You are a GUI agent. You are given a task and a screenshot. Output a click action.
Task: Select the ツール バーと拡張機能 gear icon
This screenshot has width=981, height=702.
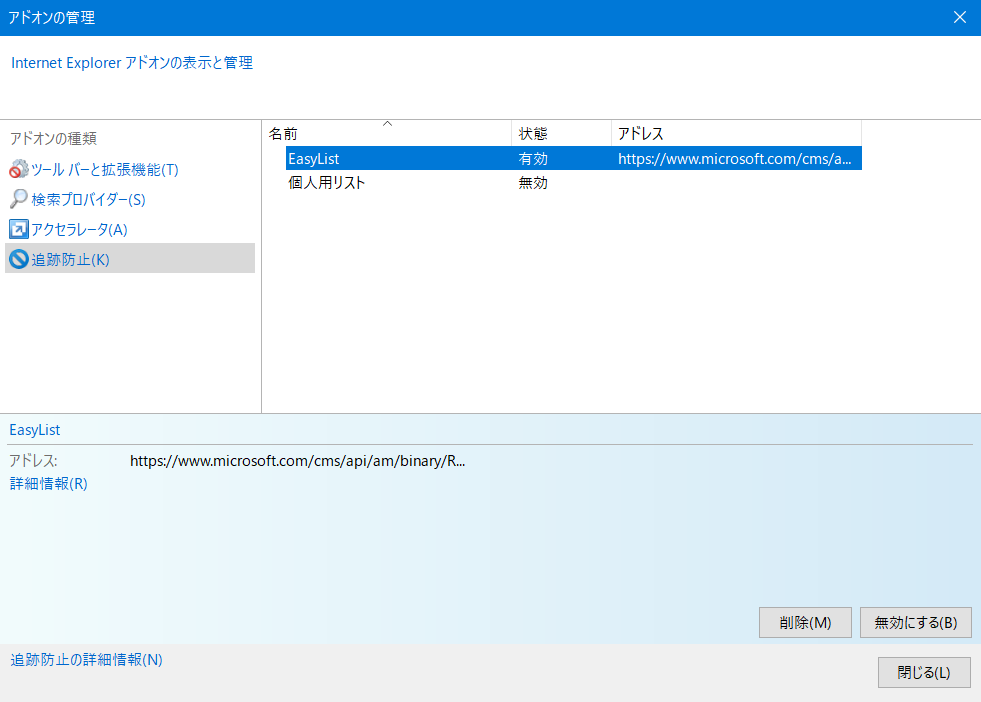pos(20,169)
